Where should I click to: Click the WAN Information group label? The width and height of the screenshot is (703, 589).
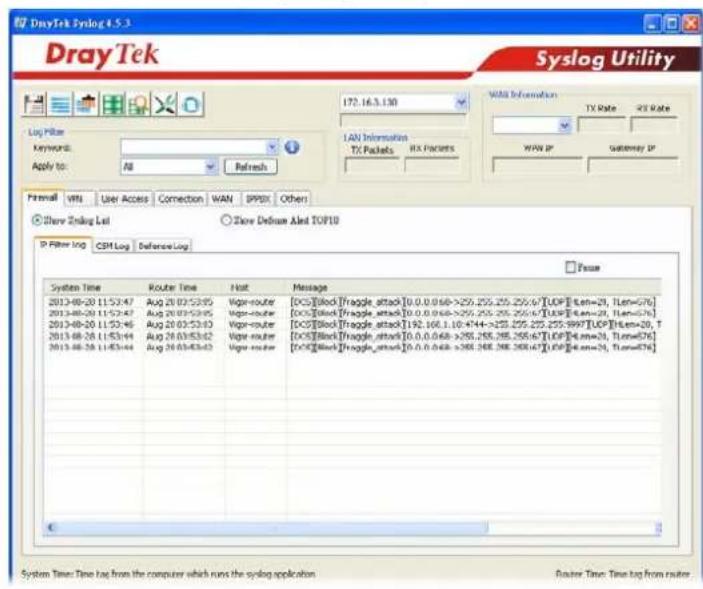[x=523, y=95]
